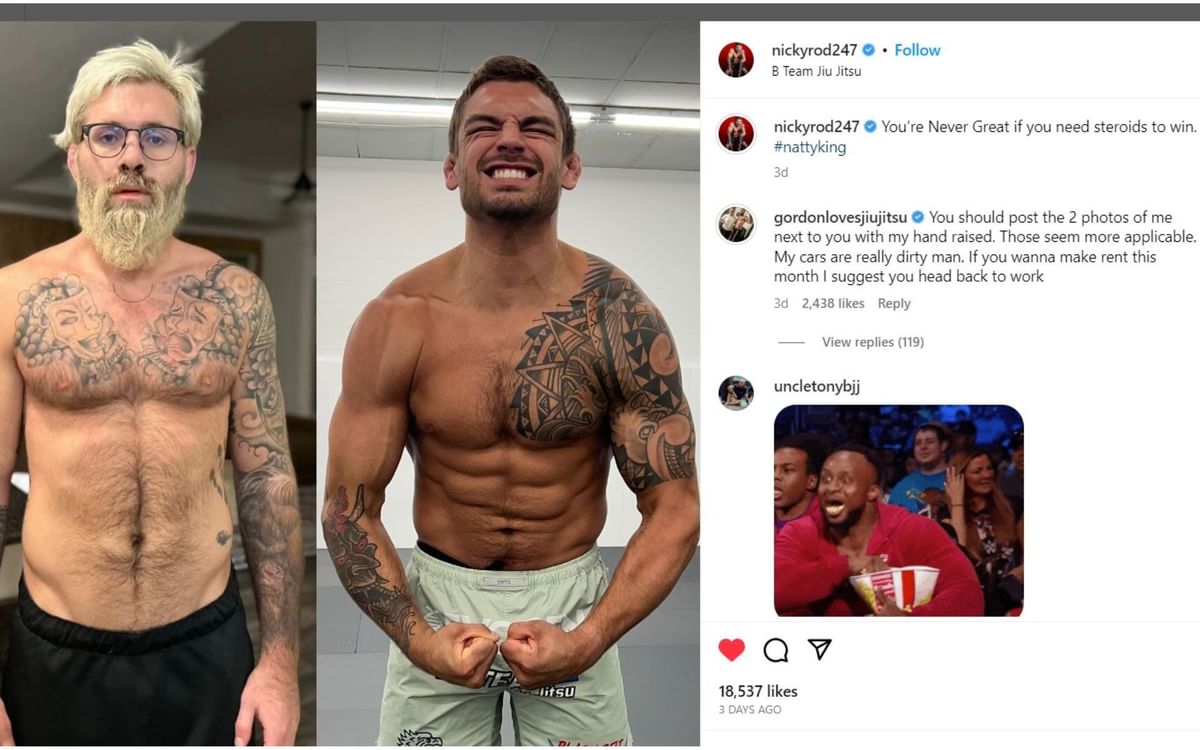Click the 3 DAYS AGO timestamp

[750, 710]
